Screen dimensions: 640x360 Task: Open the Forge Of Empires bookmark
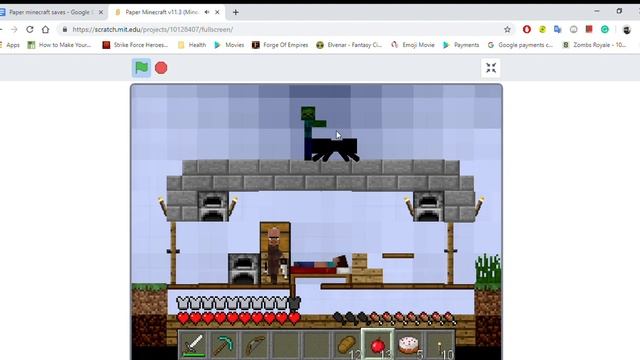(280, 45)
